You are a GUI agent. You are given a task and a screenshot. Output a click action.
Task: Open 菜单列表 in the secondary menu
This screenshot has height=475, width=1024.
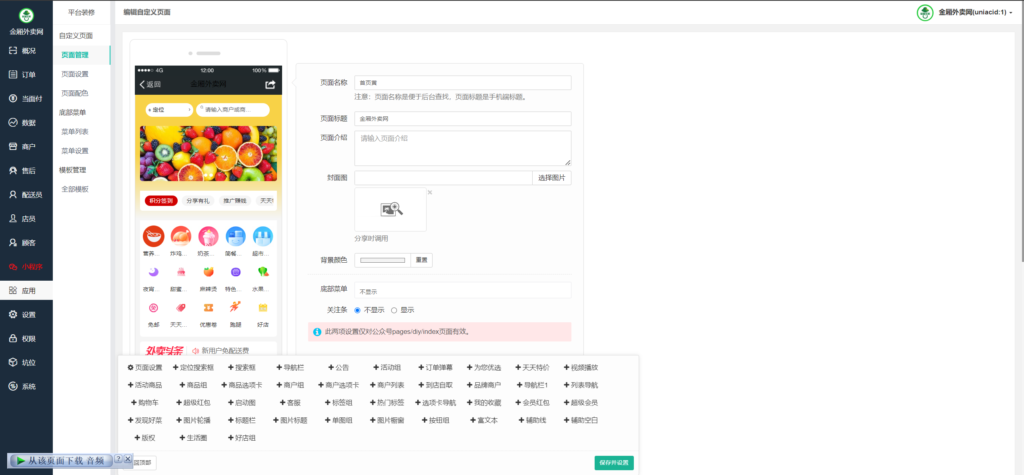75,131
